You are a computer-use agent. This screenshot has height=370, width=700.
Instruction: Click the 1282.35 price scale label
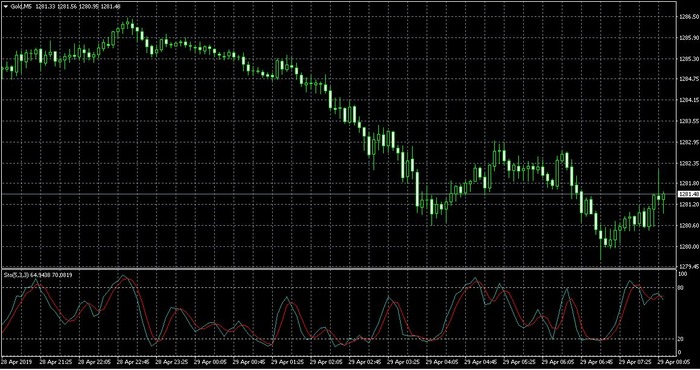pos(688,163)
